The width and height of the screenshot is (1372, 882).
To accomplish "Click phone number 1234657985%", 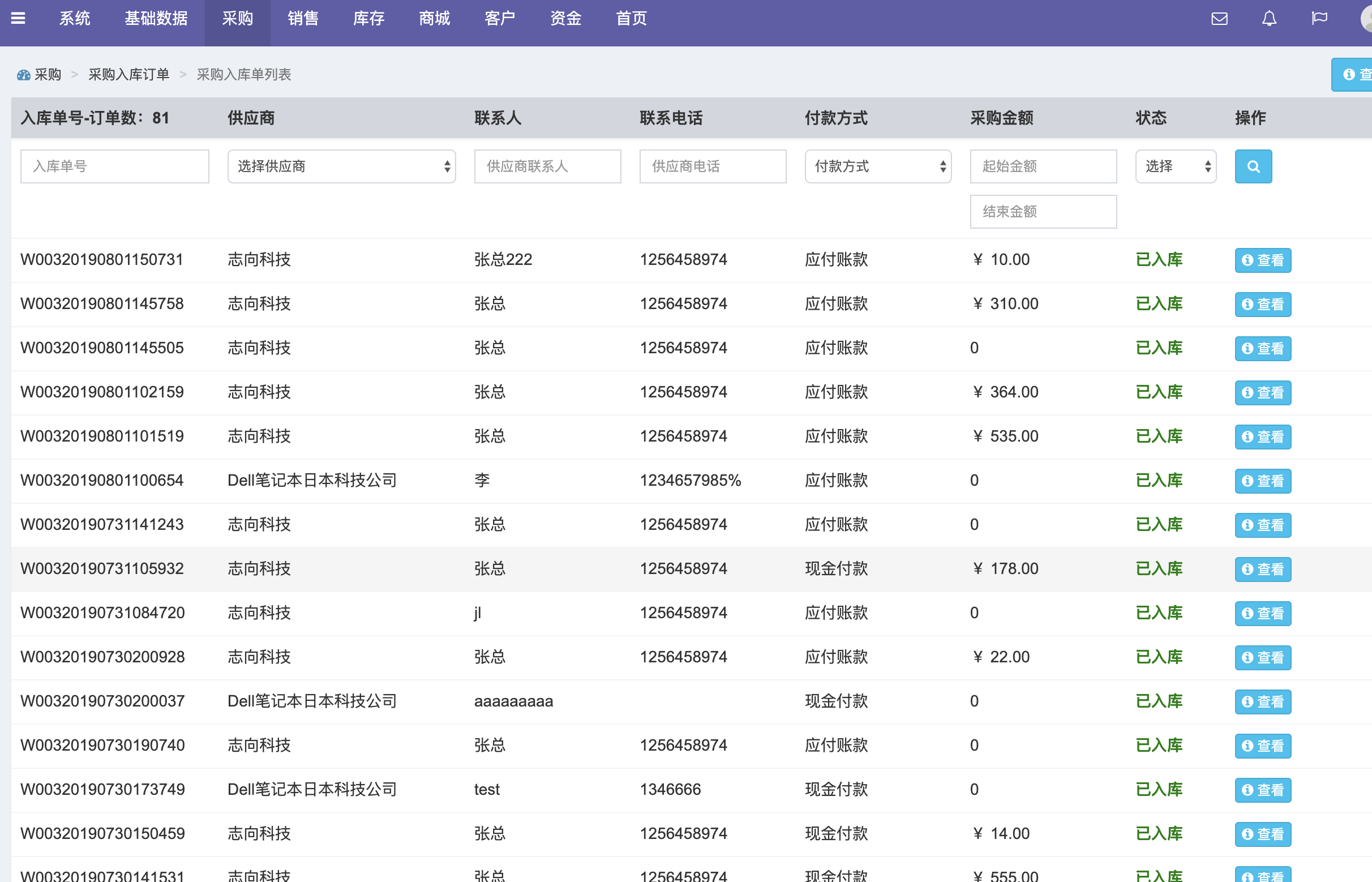I will pos(691,481).
